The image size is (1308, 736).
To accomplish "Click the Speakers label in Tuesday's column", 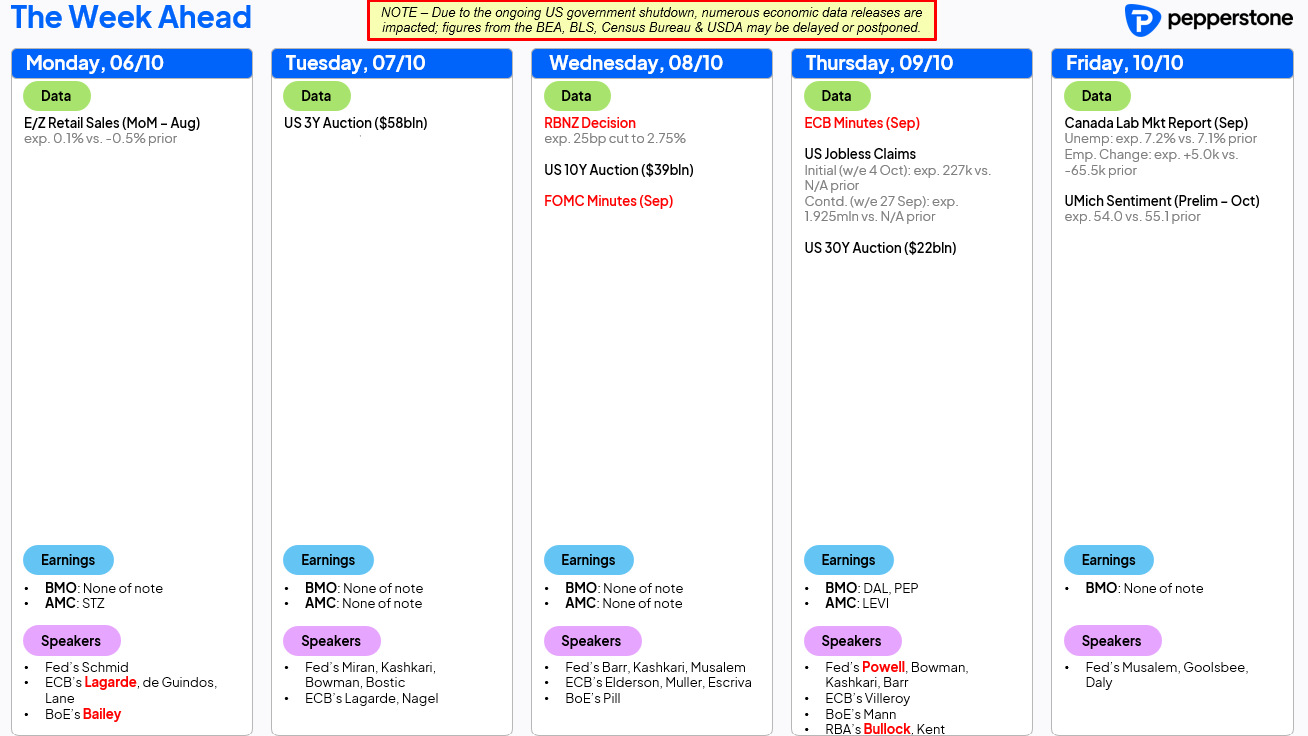I will 332,641.
